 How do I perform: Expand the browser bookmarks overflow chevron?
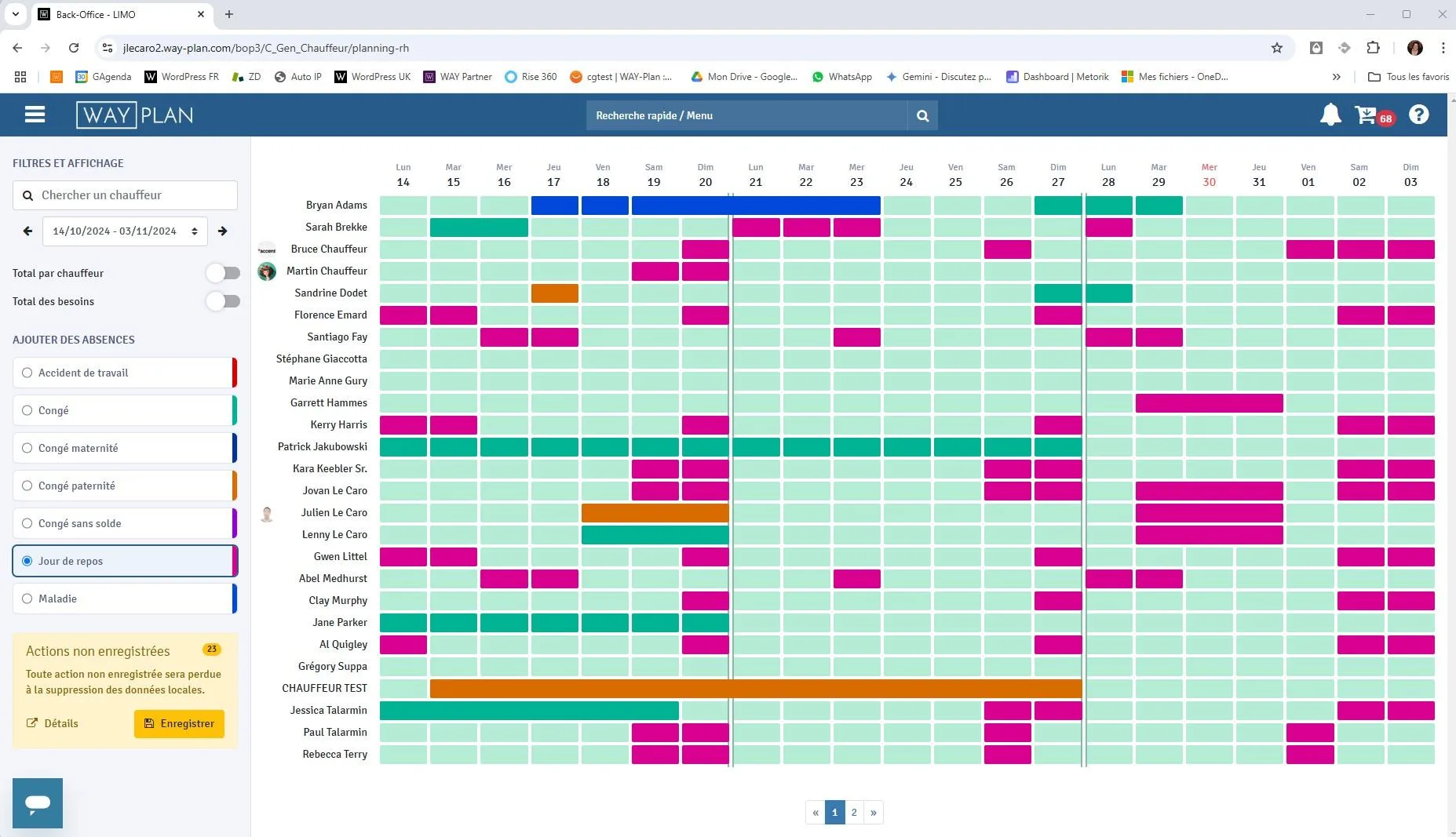coord(1336,77)
